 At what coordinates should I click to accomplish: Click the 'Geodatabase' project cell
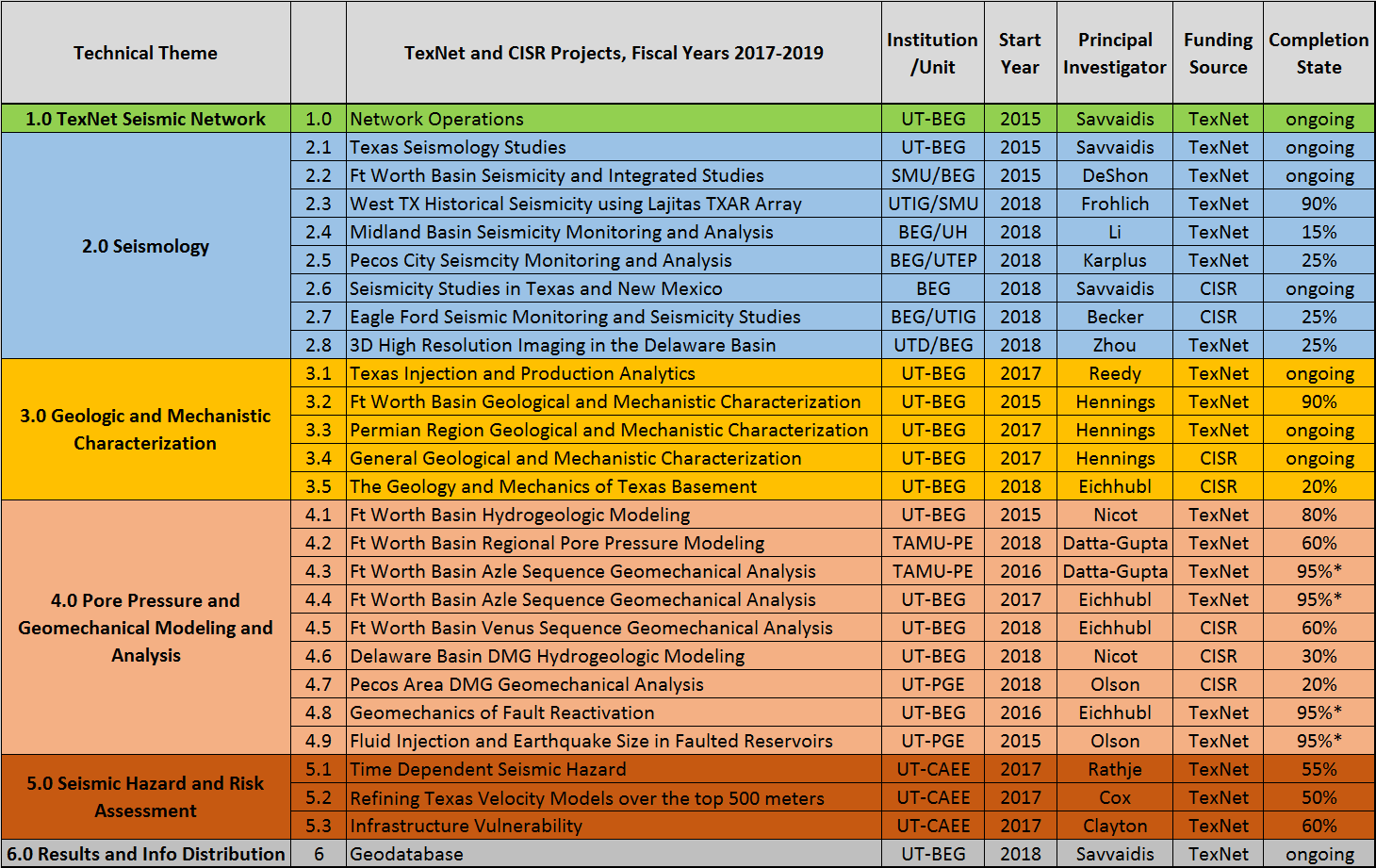(614, 854)
